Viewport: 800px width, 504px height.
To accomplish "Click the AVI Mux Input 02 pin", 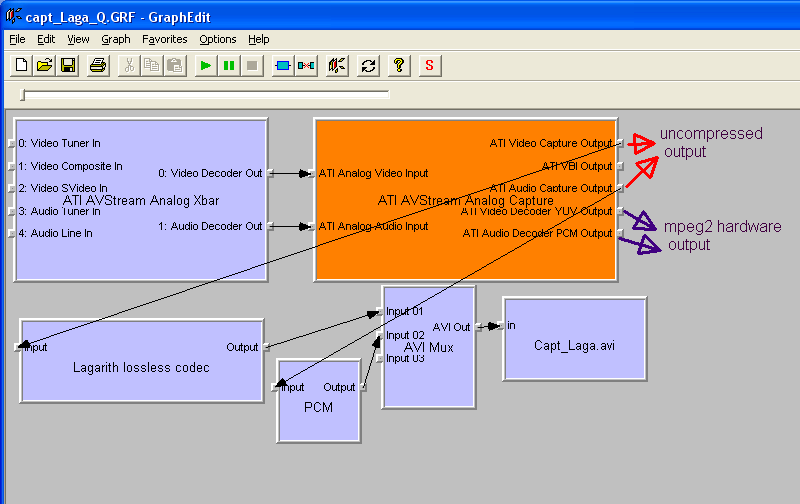I will pyautogui.click(x=380, y=336).
